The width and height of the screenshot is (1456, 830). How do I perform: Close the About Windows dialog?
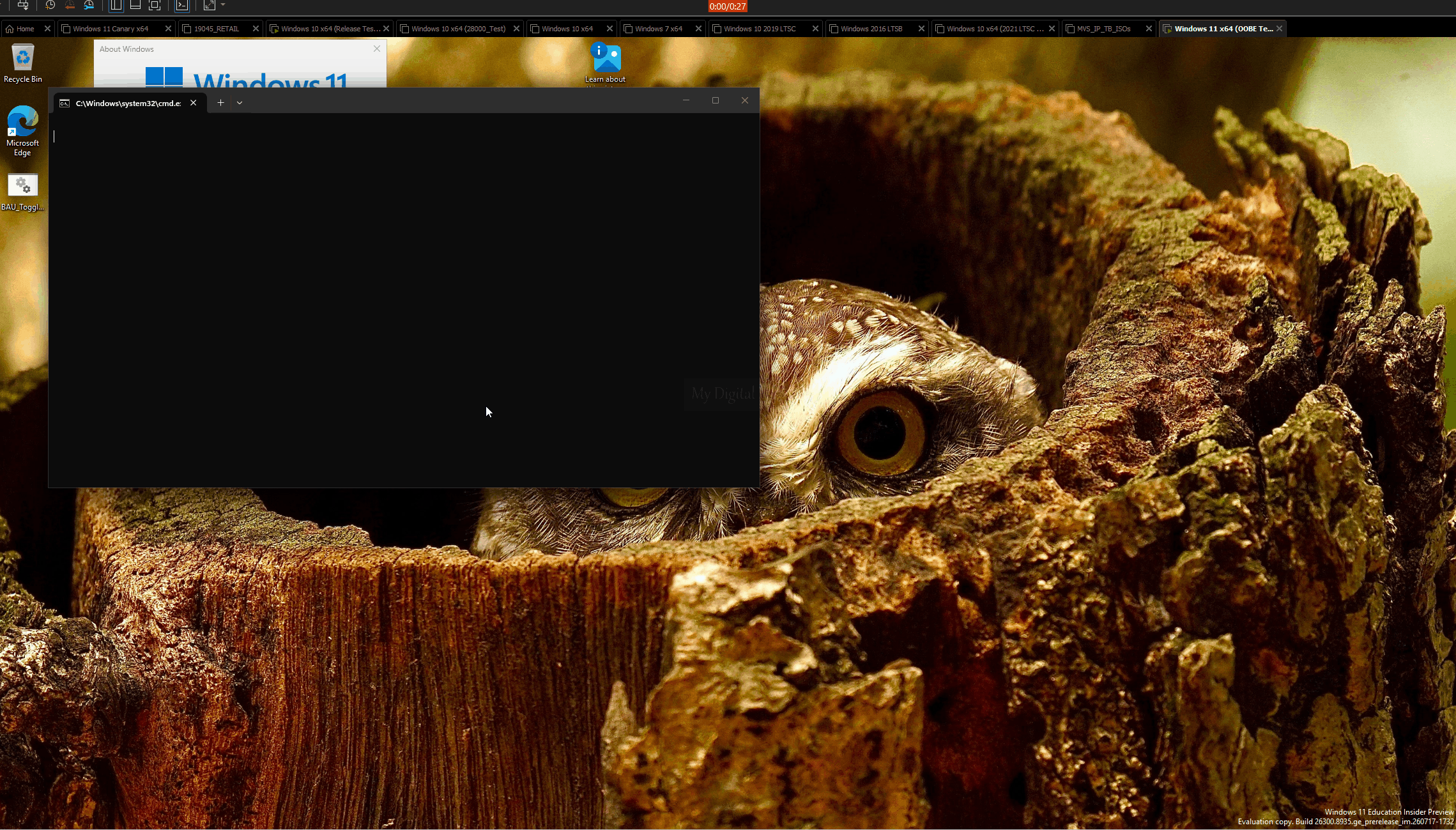tap(377, 49)
